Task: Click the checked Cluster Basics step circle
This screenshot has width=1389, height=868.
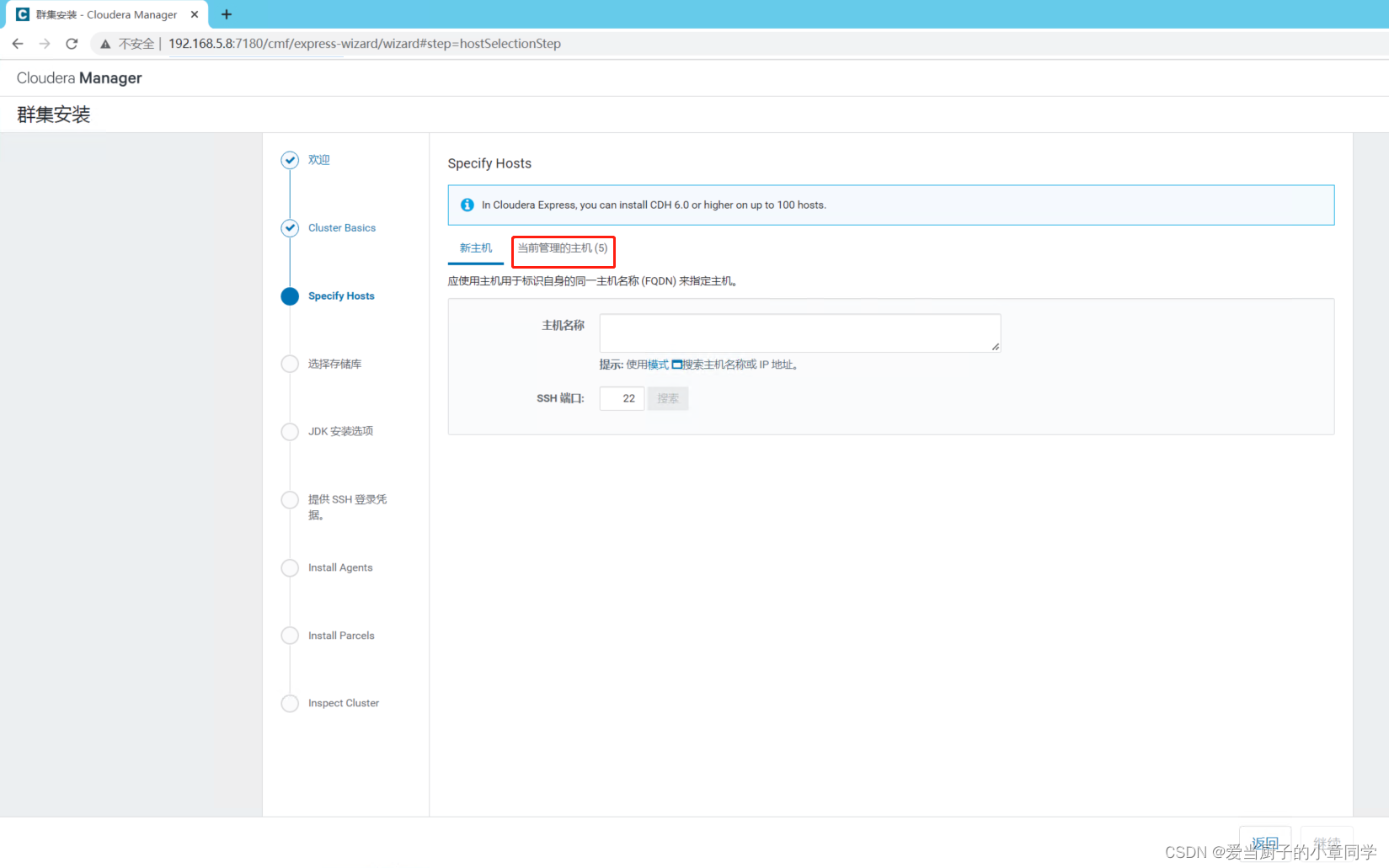Action: coord(290,228)
